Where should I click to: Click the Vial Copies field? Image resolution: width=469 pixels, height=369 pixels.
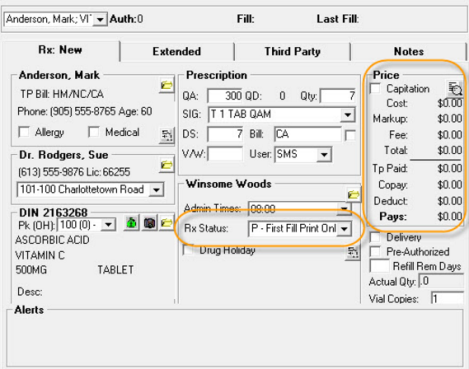(x=447, y=298)
